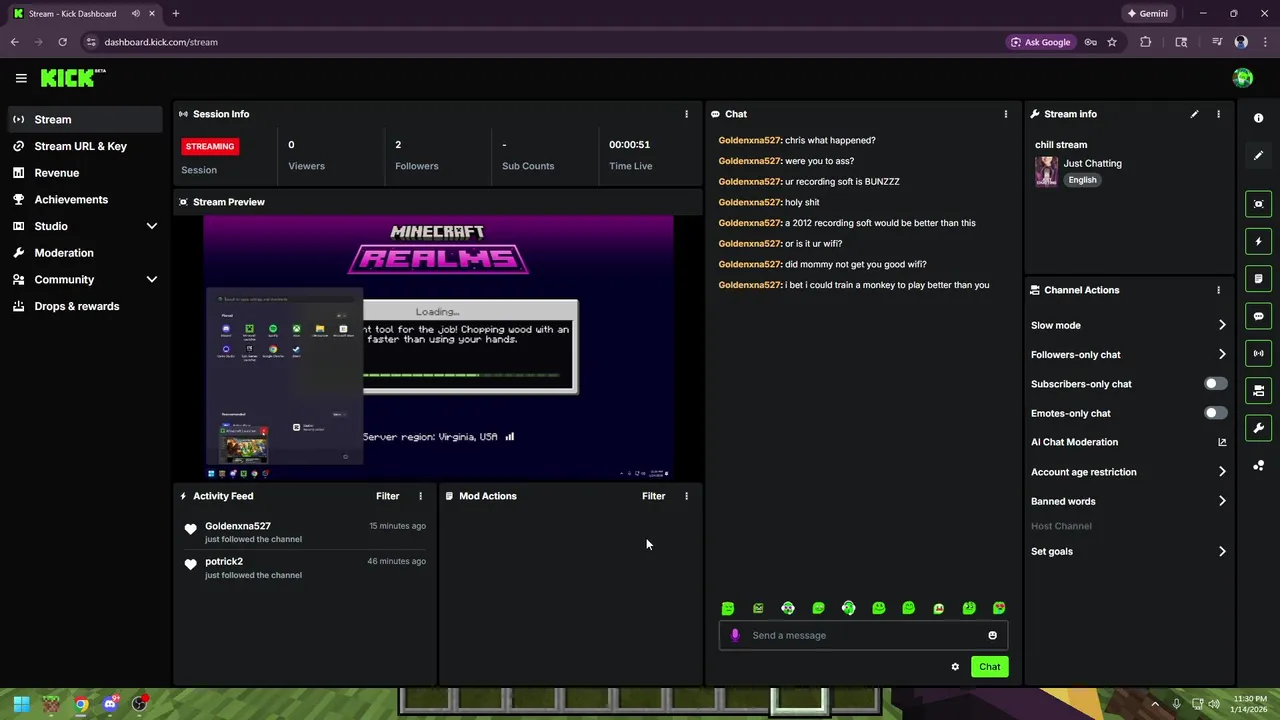Open Activity Feed three-dot menu
Image resolution: width=1280 pixels, height=720 pixels.
click(420, 496)
